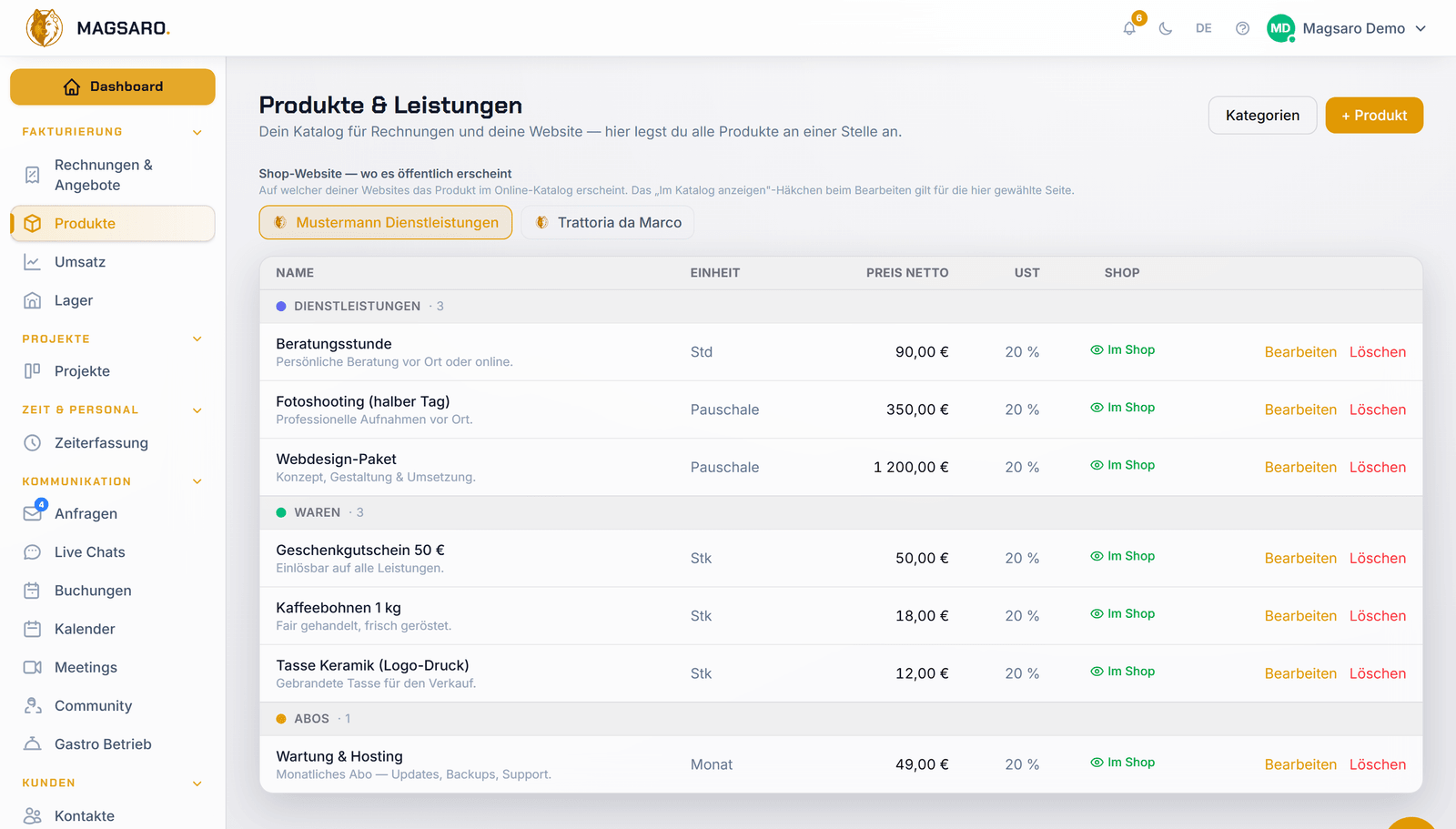Collapse the Kommunikation sidebar section
Screen dimensions: 1456x829
(x=197, y=482)
